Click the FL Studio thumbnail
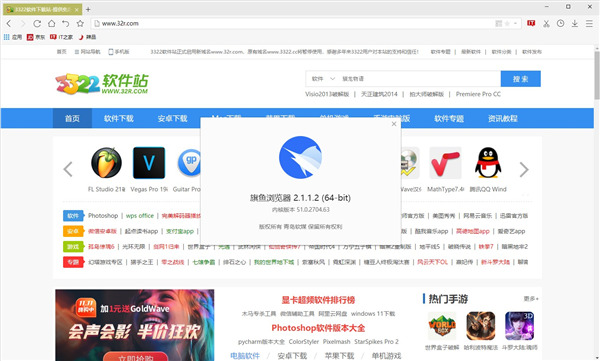The image size is (600, 361). click(x=106, y=163)
